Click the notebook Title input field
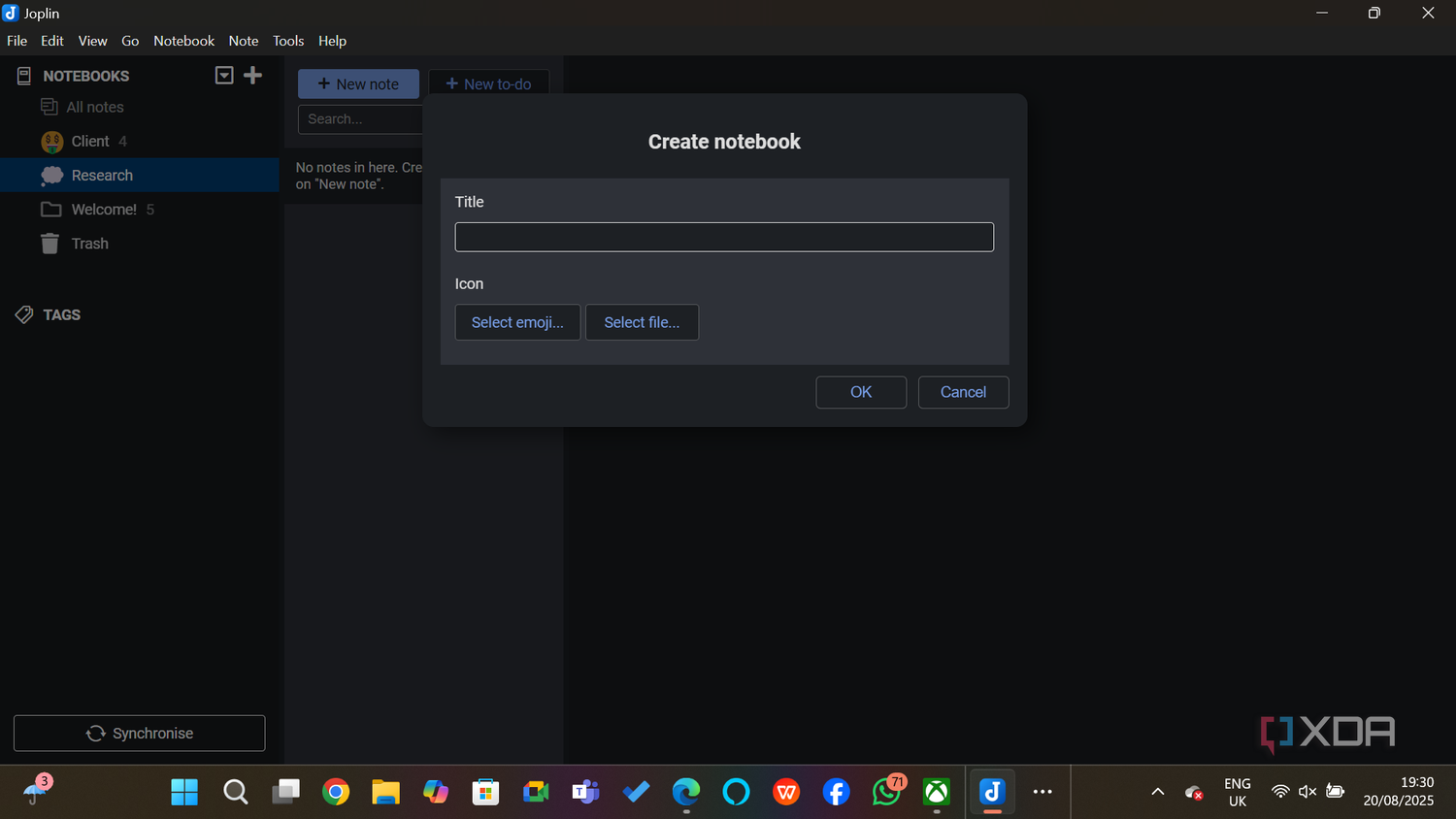Screen dimensions: 1456x819 point(724,237)
